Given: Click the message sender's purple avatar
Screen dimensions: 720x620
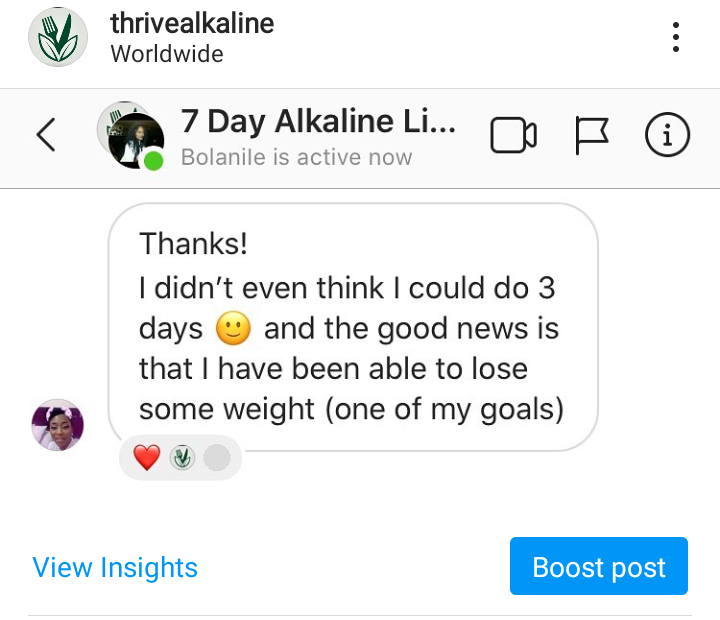Looking at the screenshot, I should pos(57,424).
